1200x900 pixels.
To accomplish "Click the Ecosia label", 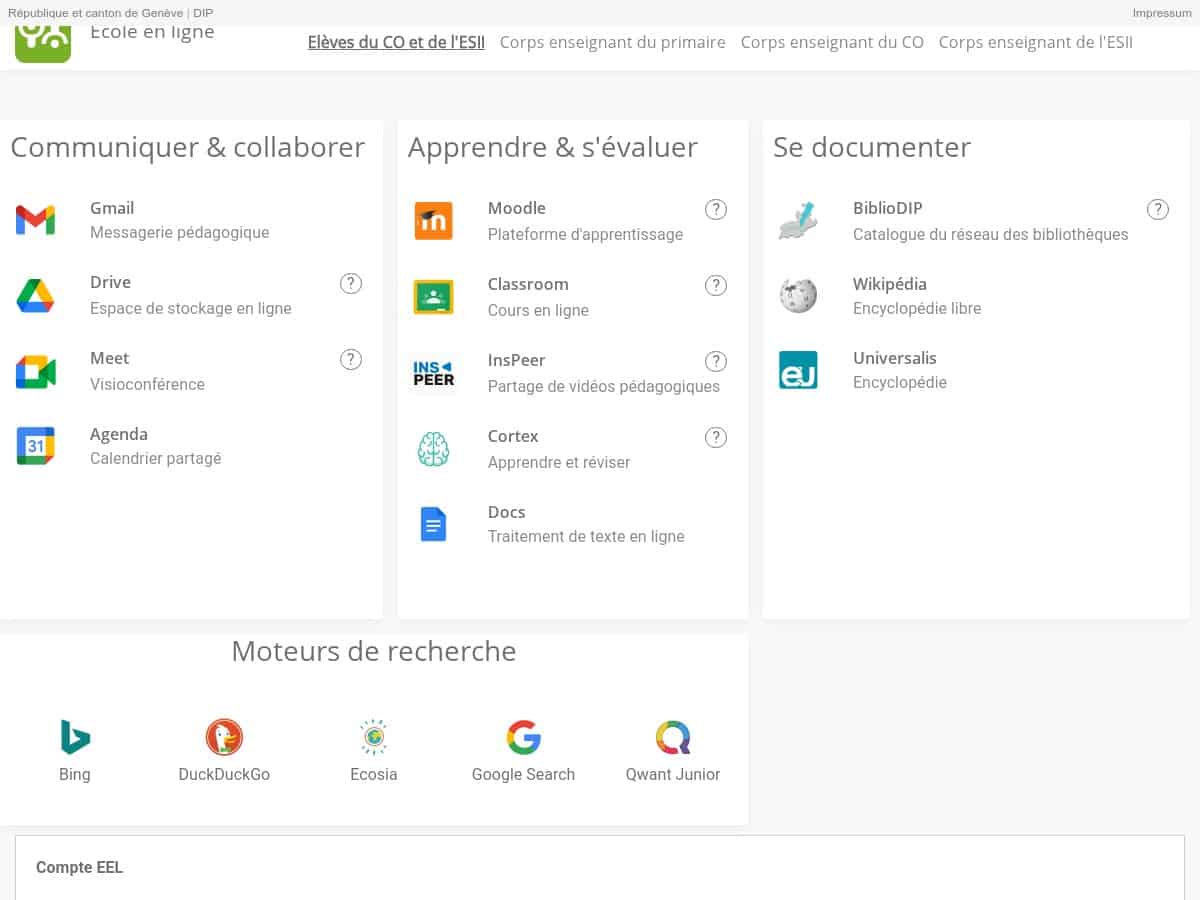I will pyautogui.click(x=374, y=774).
